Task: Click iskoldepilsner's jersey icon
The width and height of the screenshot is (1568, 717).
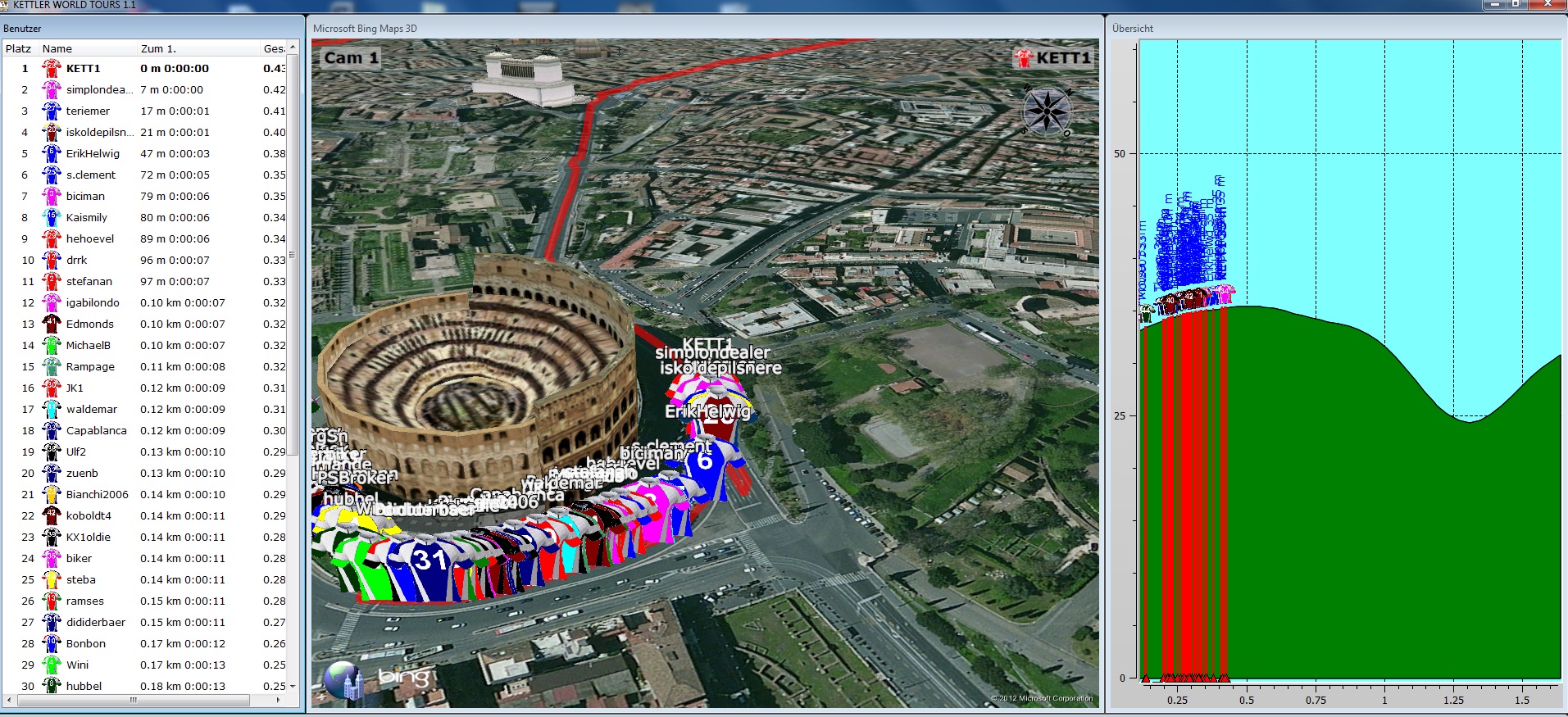Action: pyautogui.click(x=52, y=133)
